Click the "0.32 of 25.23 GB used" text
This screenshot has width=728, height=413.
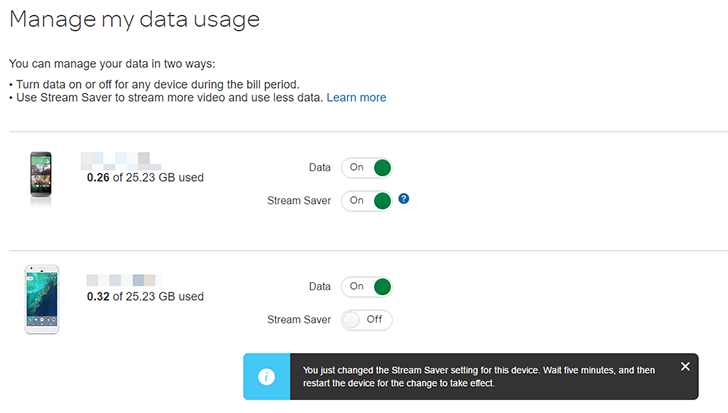tap(145, 297)
